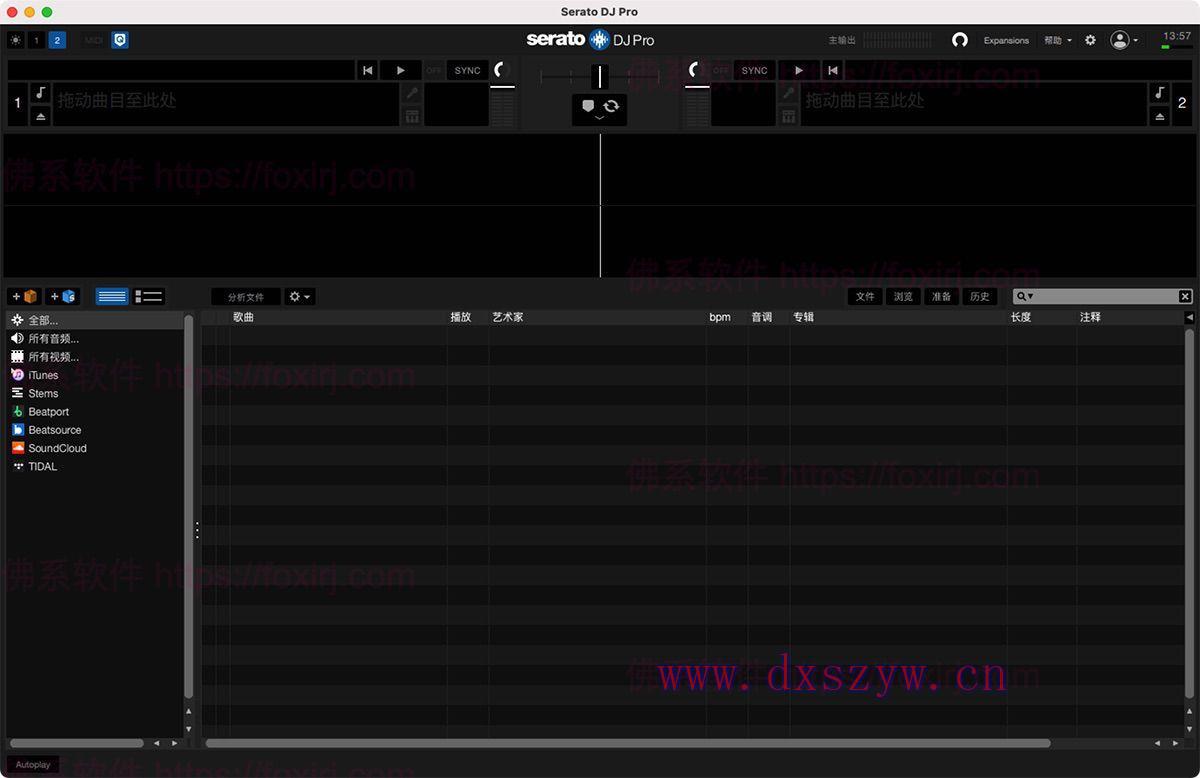Toggle the Autoplay button
The image size is (1200, 778).
33,765
